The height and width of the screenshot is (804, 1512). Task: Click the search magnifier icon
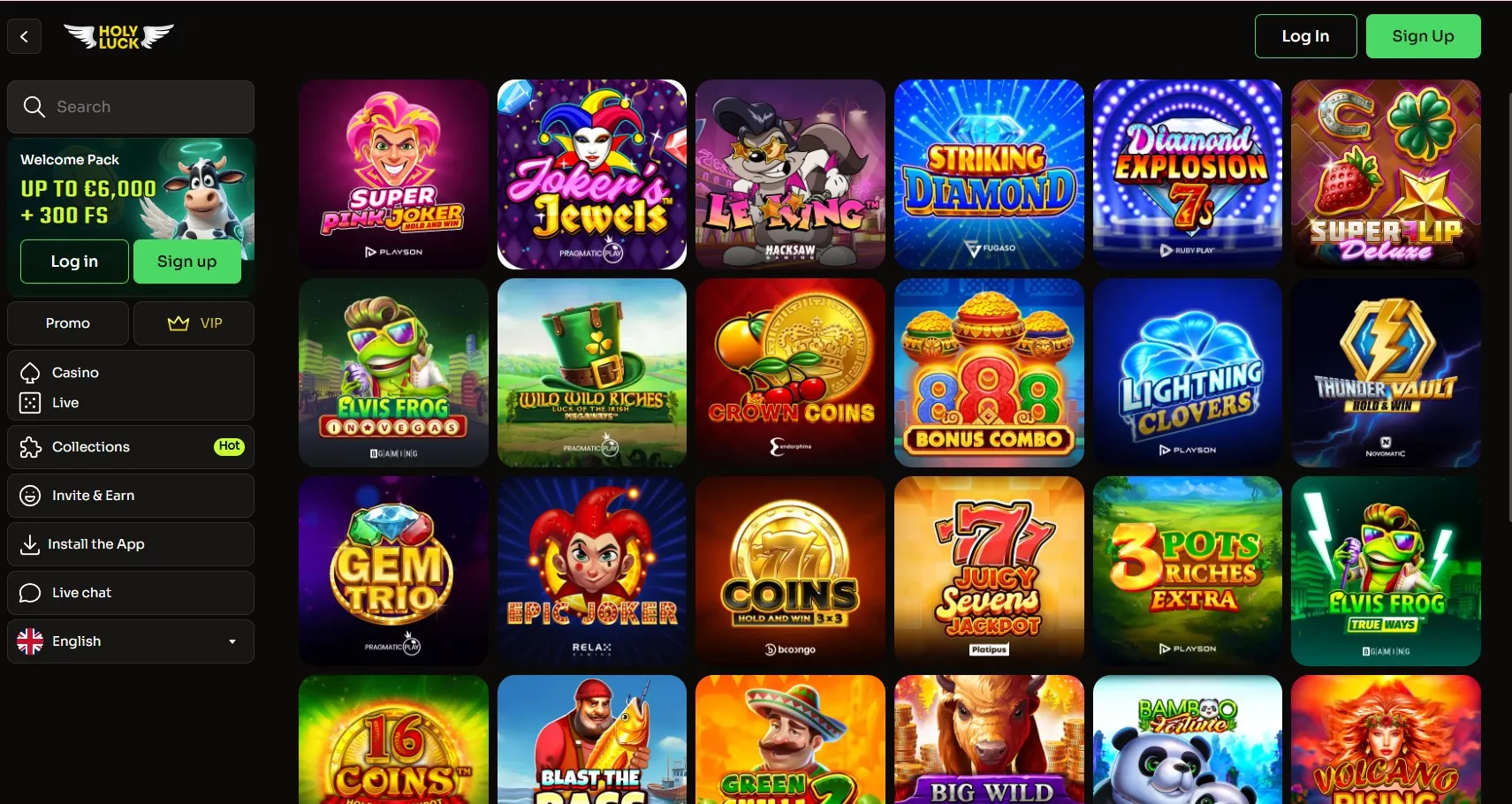(34, 107)
